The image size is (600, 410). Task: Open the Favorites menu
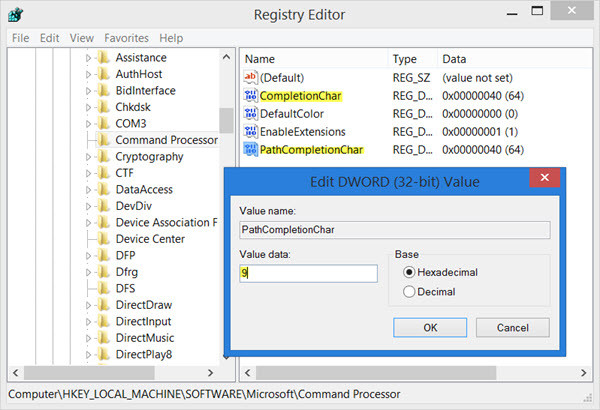tap(126, 38)
